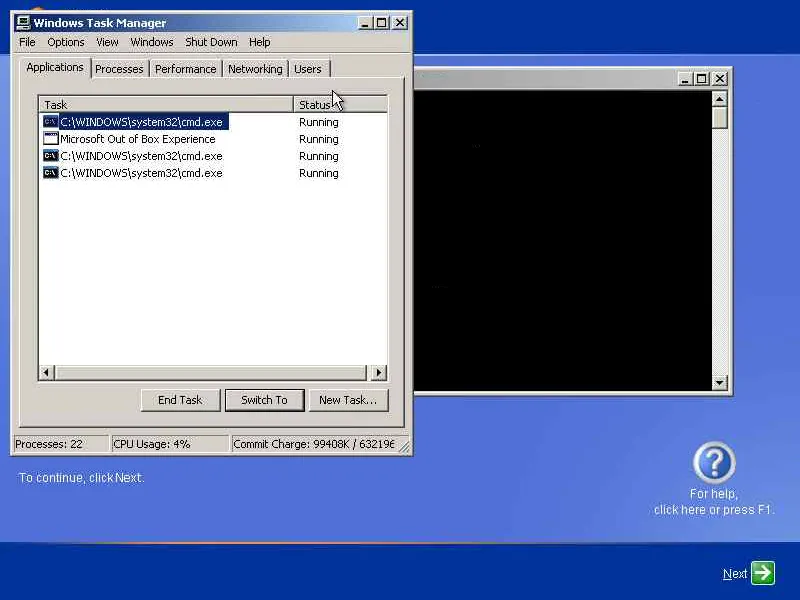
Task: Click the blue question mark help icon
Action: [x=714, y=463]
